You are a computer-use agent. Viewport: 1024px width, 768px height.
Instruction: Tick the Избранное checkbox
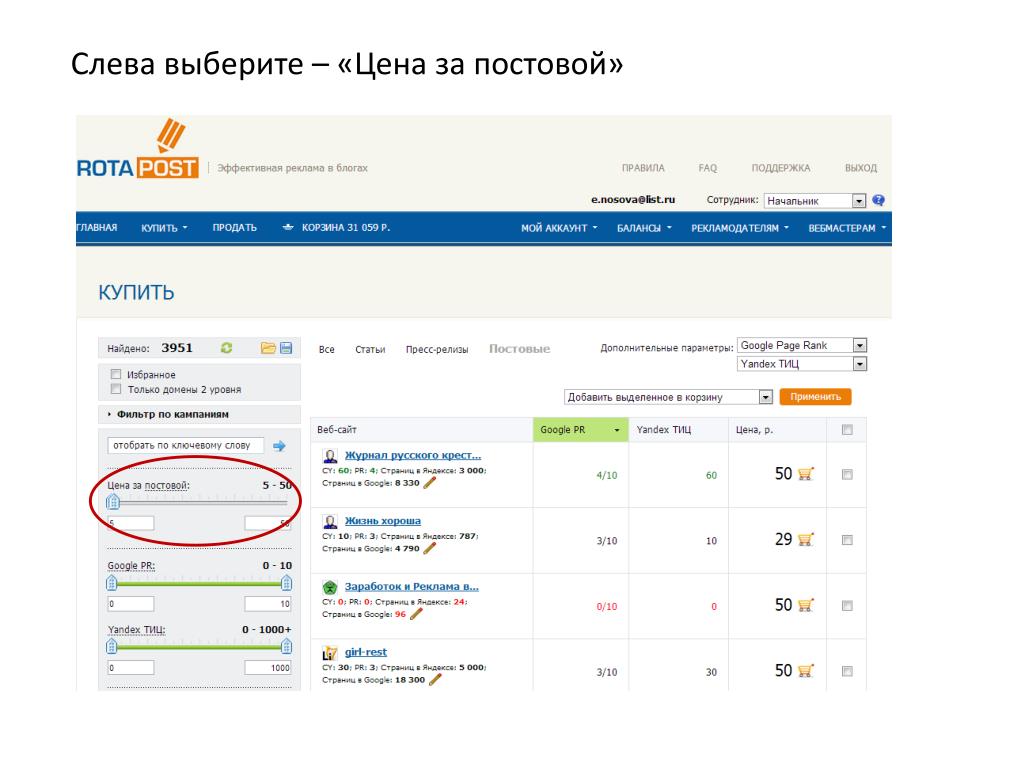pos(116,374)
